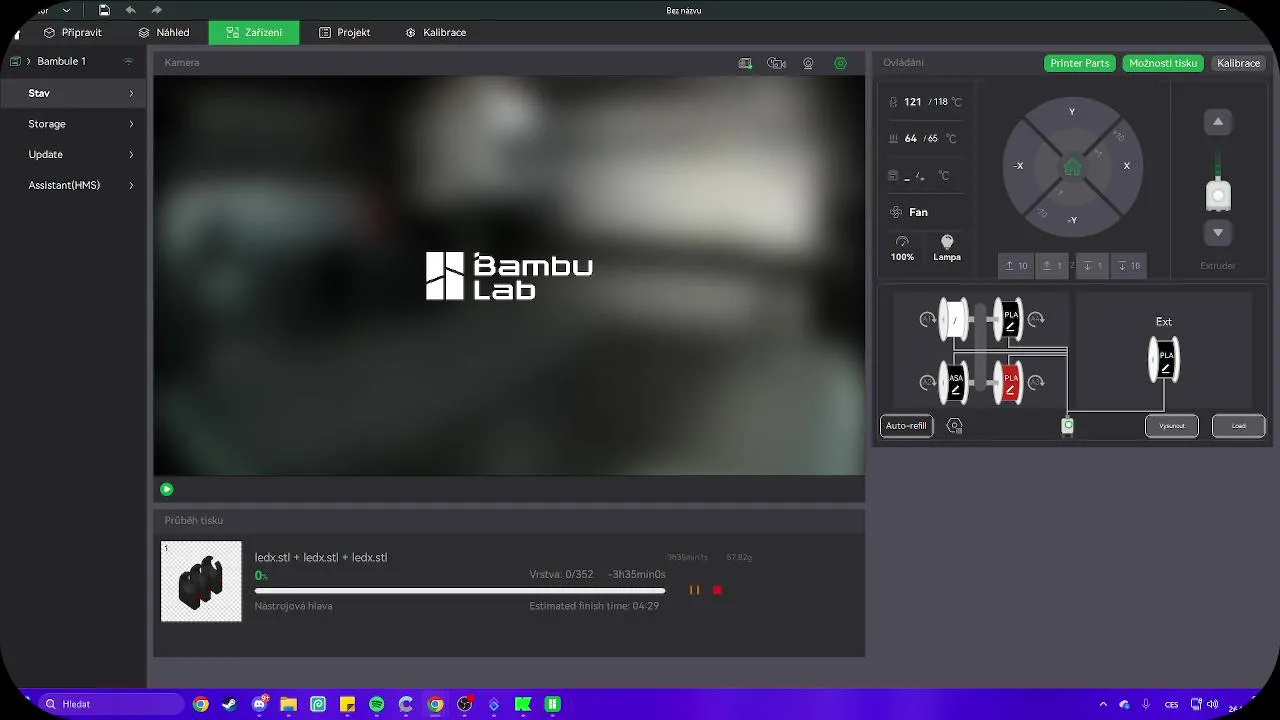Click extruder up arrow button
This screenshot has width=1280, height=720.
1218,122
